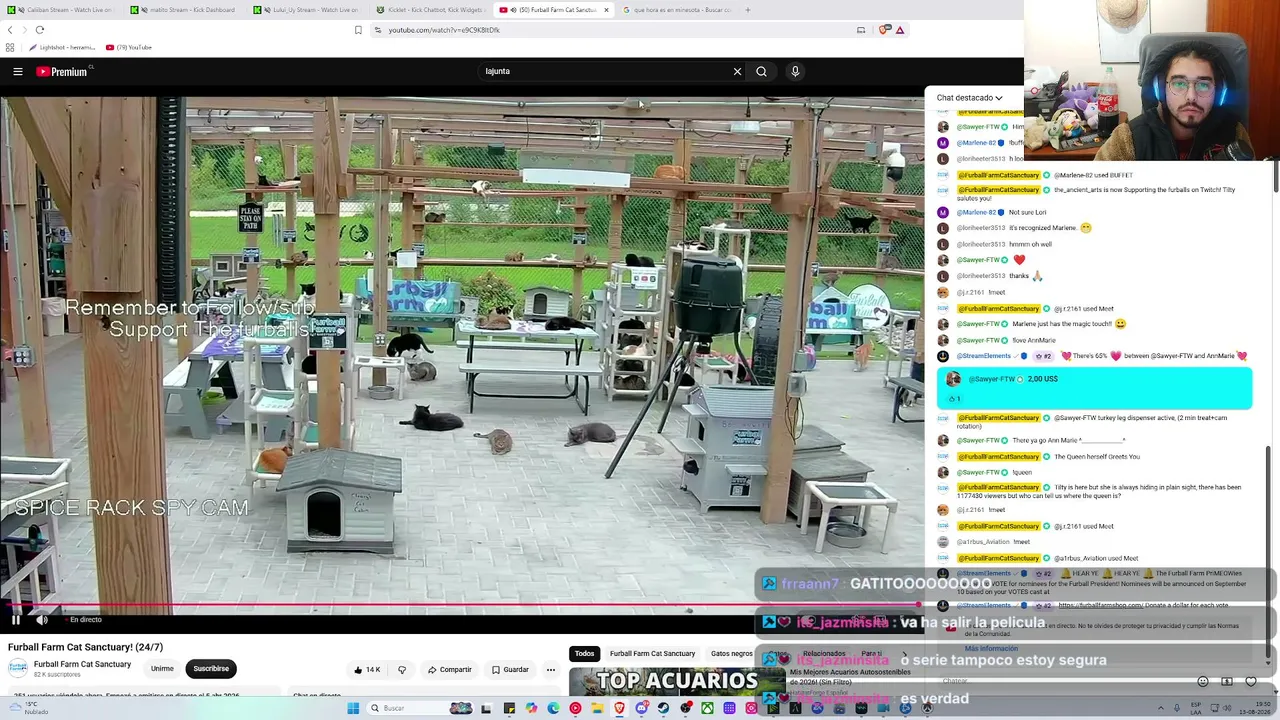Image resolution: width=1280 pixels, height=720 pixels.
Task: Open Furball Farm Cat Sanctuary channel name
Action: click(x=82, y=664)
